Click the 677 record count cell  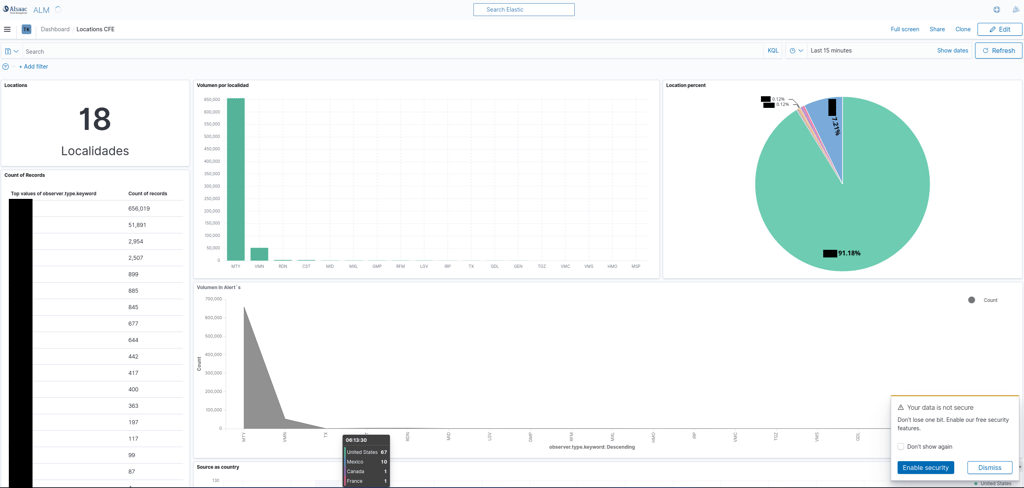pos(133,323)
